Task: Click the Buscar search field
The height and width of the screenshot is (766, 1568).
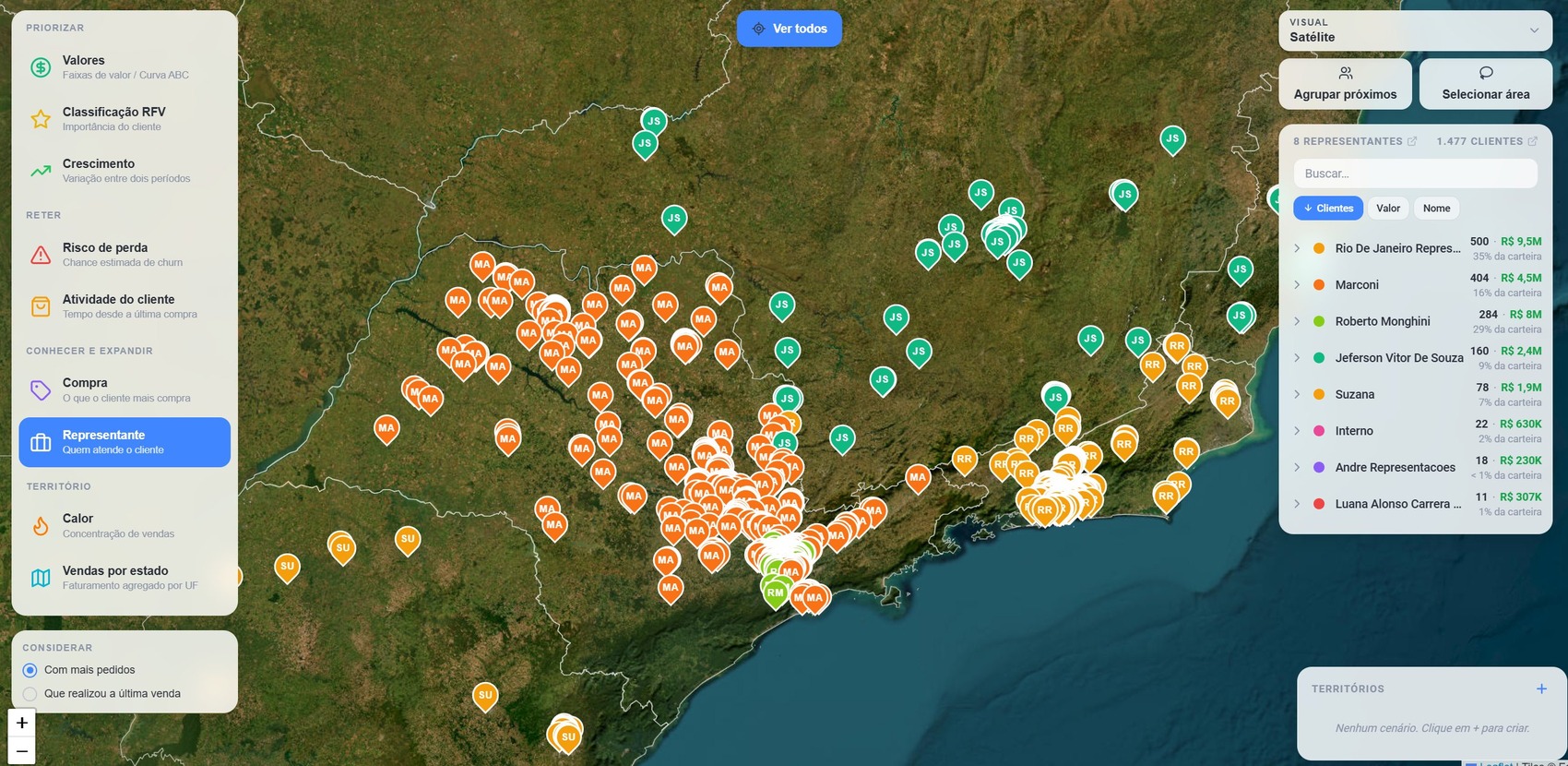Action: 1416,174
